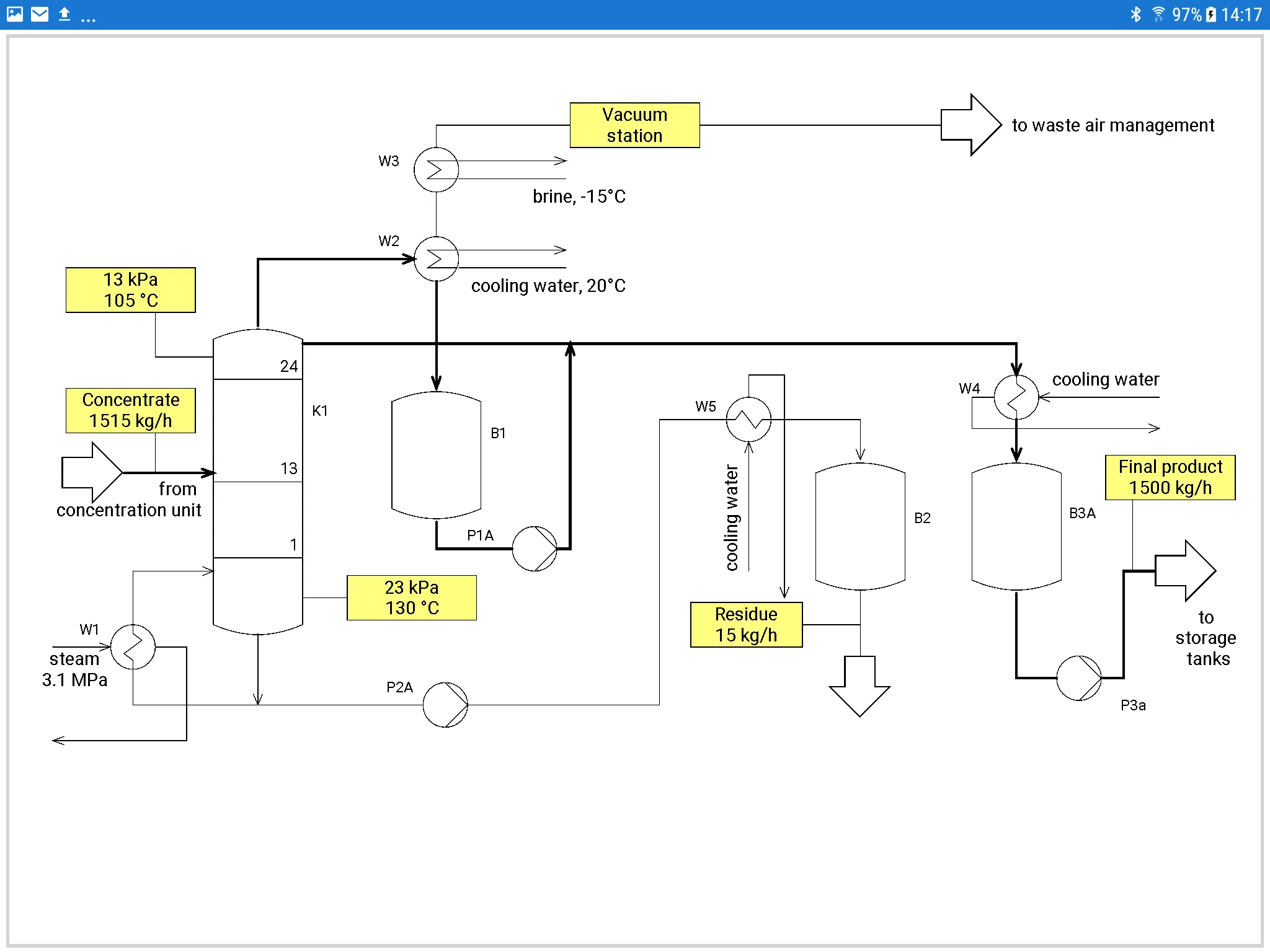Select the Final product 1500 kg/h label
1270x952 pixels.
pyautogui.click(x=1170, y=477)
